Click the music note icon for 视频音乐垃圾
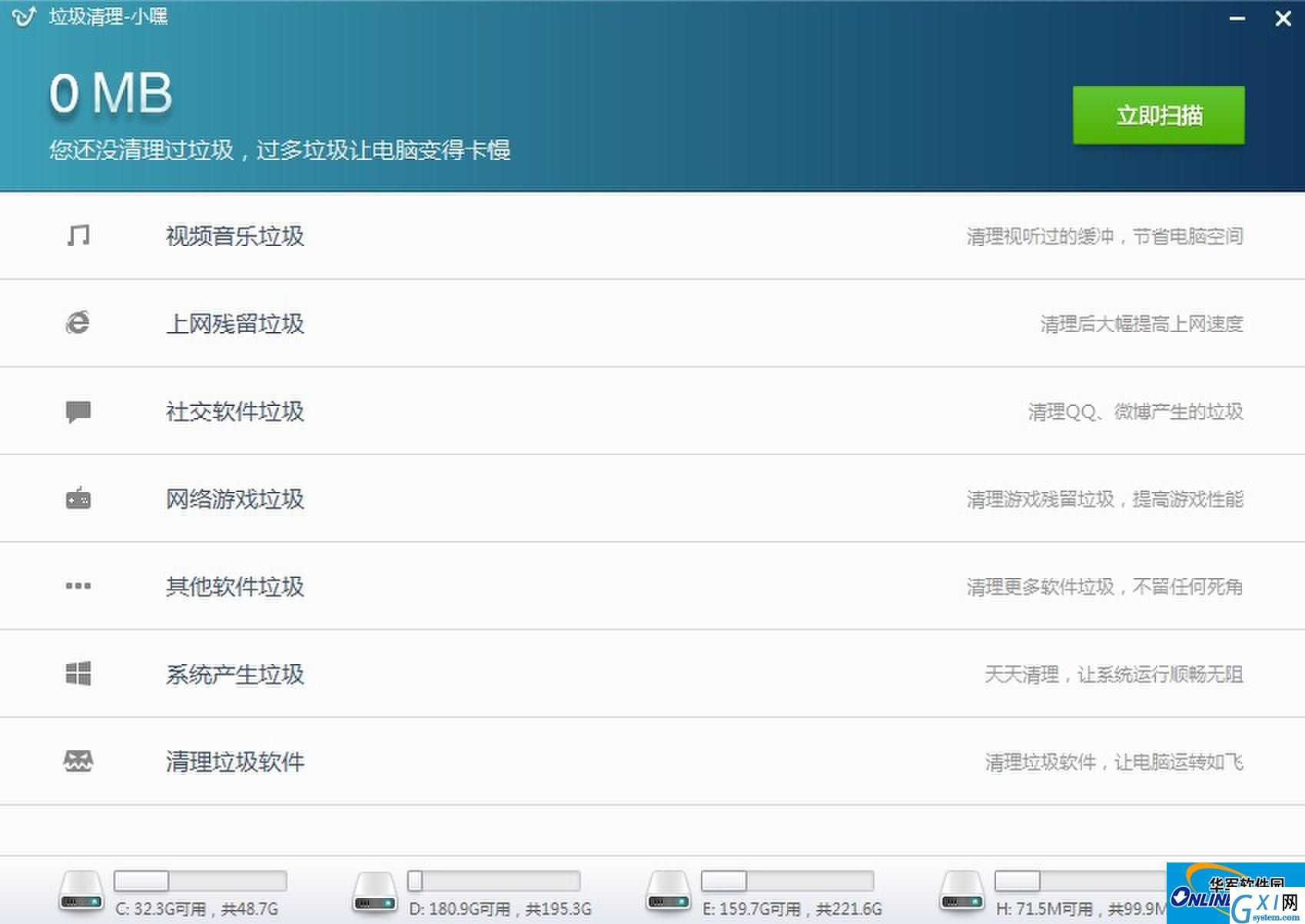Screen dimensions: 1305x924 pyautogui.click(x=78, y=235)
